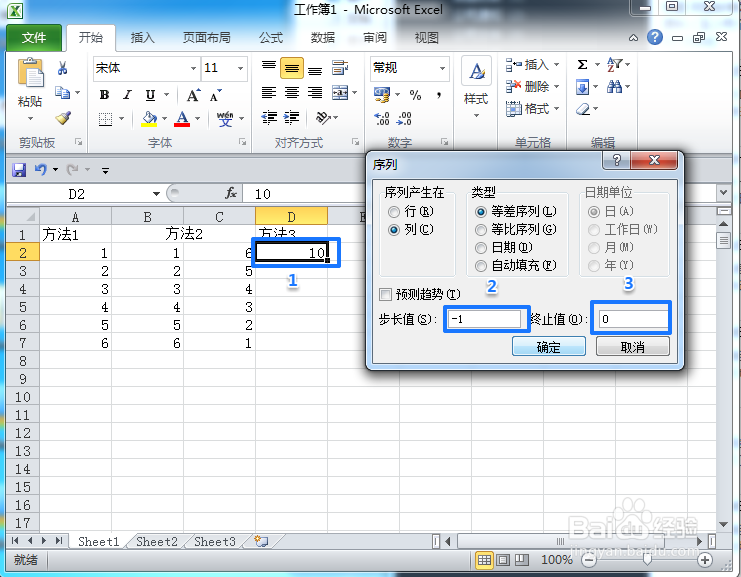
Task: Click the 步长值 step value field
Action: pos(485,319)
